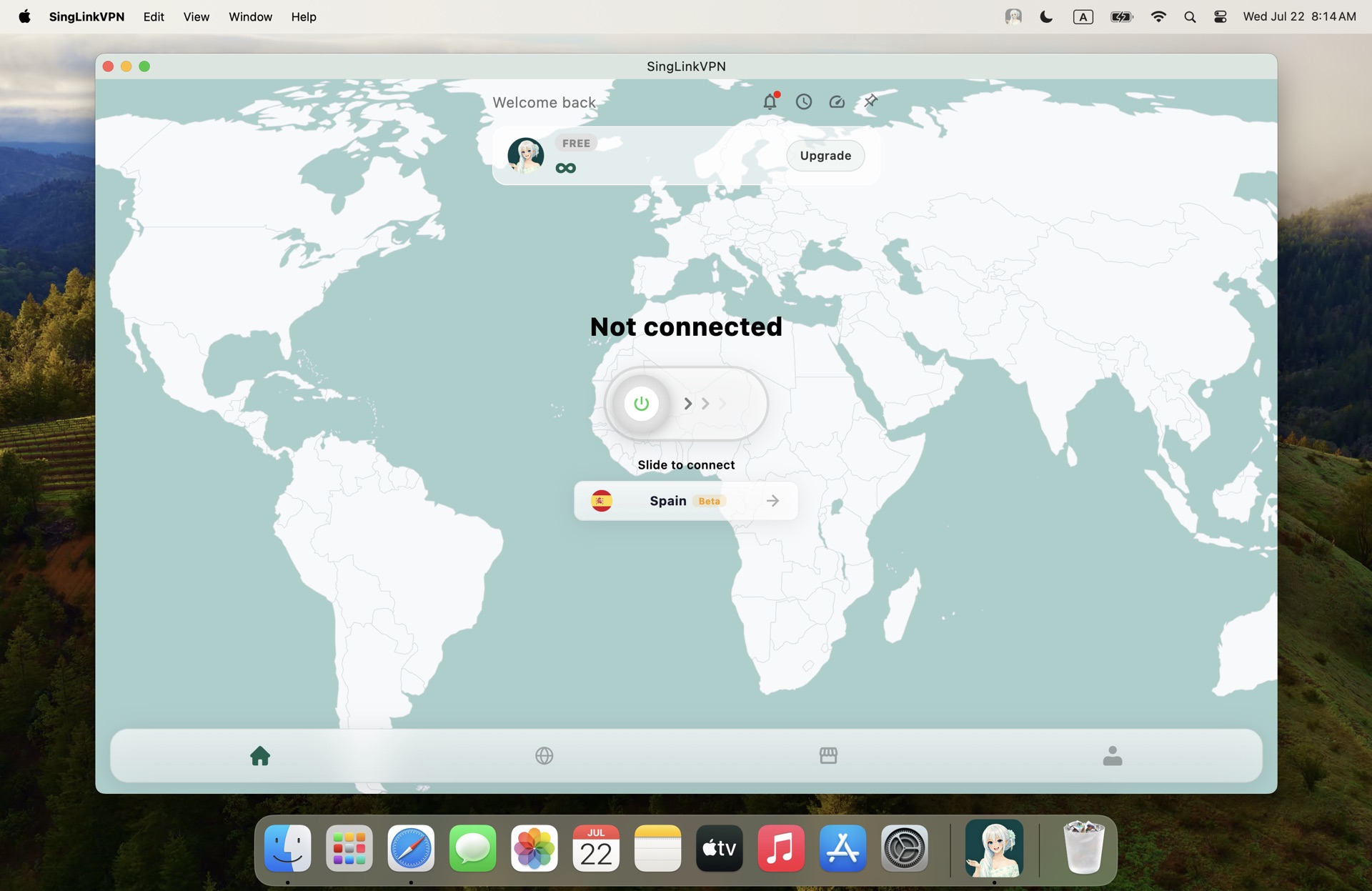Open Launchpad from the Dock
1372x891 pixels.
pyautogui.click(x=349, y=848)
